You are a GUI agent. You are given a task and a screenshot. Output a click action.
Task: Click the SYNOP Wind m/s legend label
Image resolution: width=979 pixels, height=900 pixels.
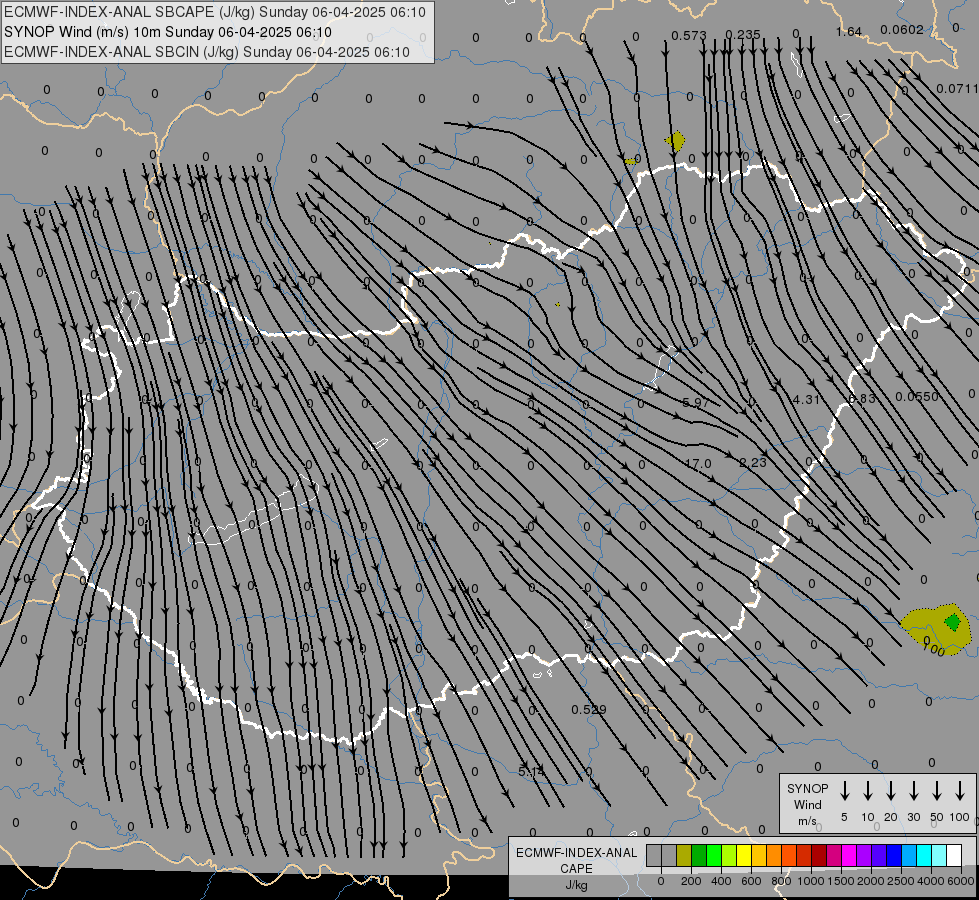(x=807, y=804)
